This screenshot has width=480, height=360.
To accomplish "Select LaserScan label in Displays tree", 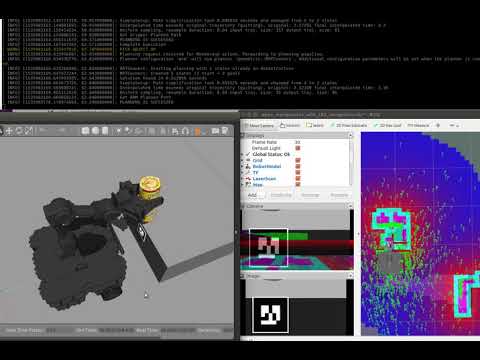I will tap(264, 179).
